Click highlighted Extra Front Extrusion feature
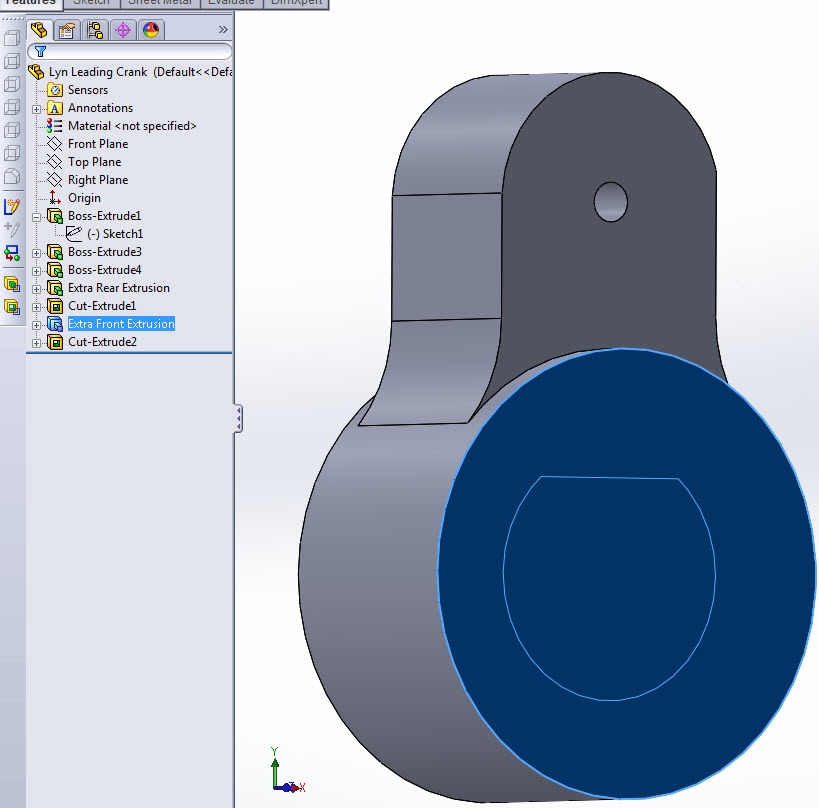This screenshot has width=819, height=808. [121, 324]
